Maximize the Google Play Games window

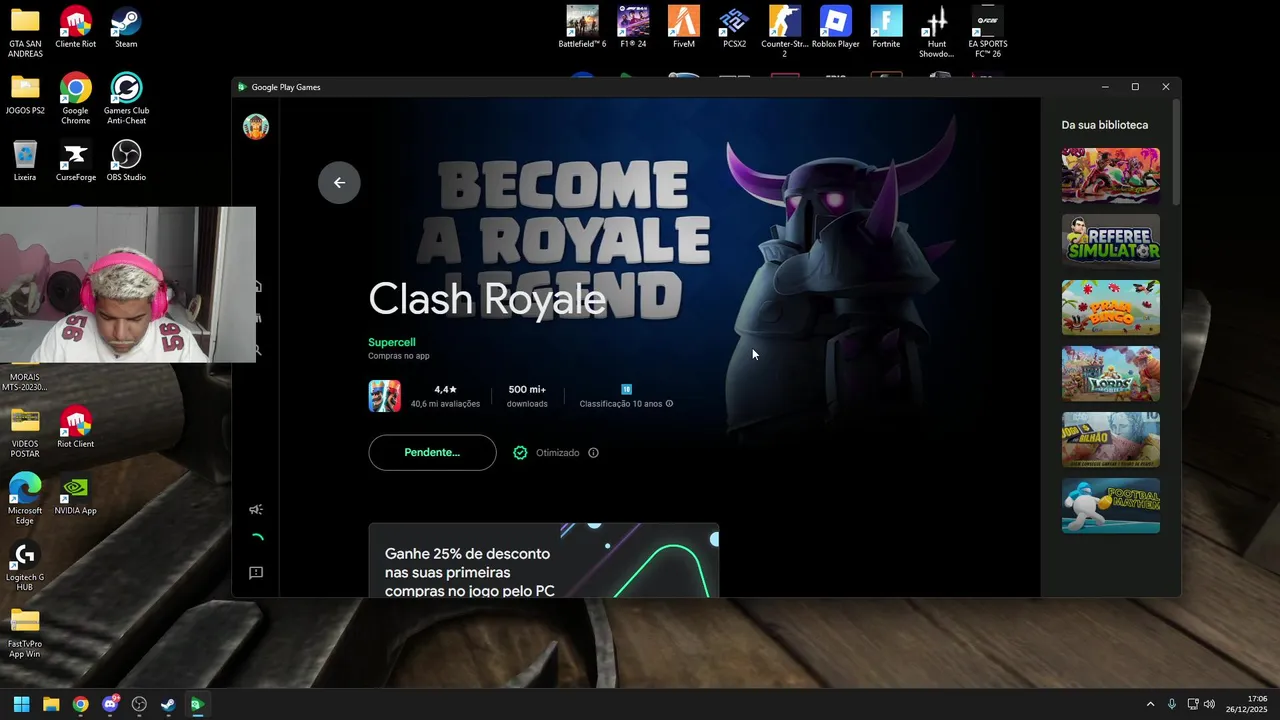point(1135,87)
